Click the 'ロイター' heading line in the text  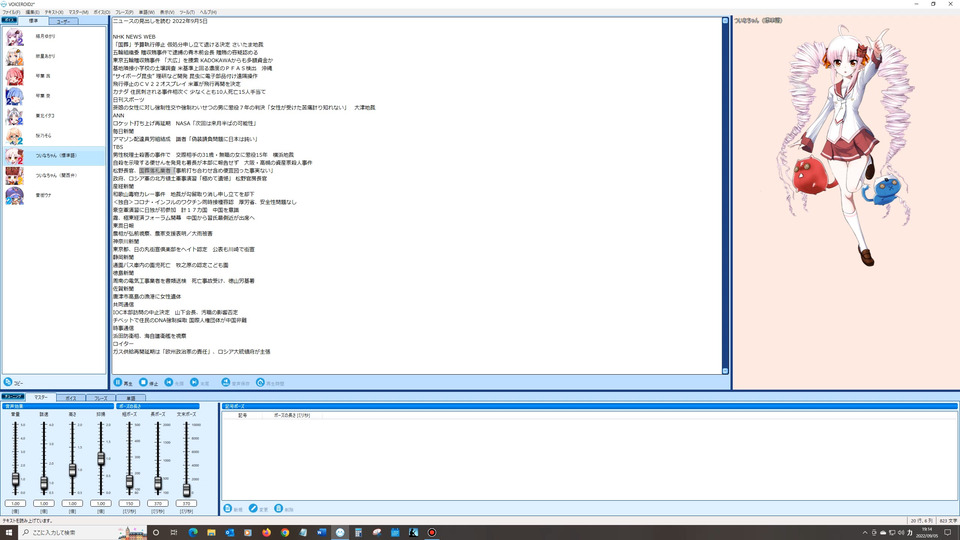(123, 344)
